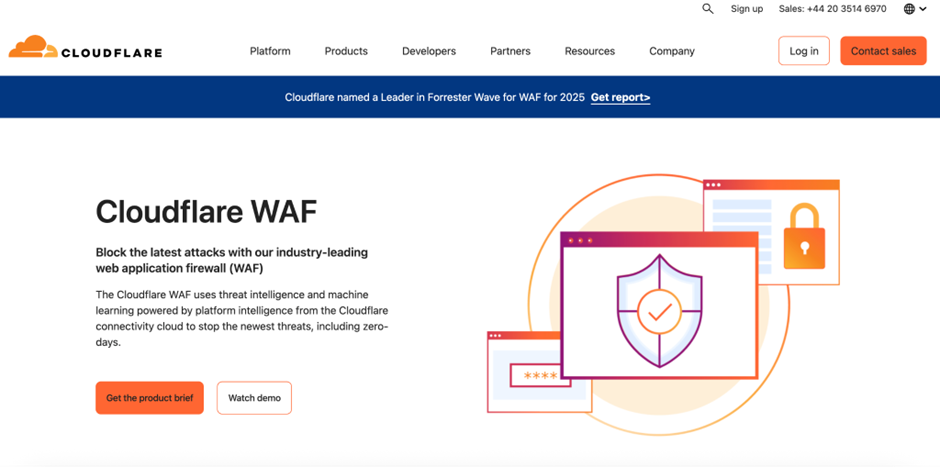This screenshot has width=940, height=467.
Task: Click the Log in button
Action: [x=804, y=51]
